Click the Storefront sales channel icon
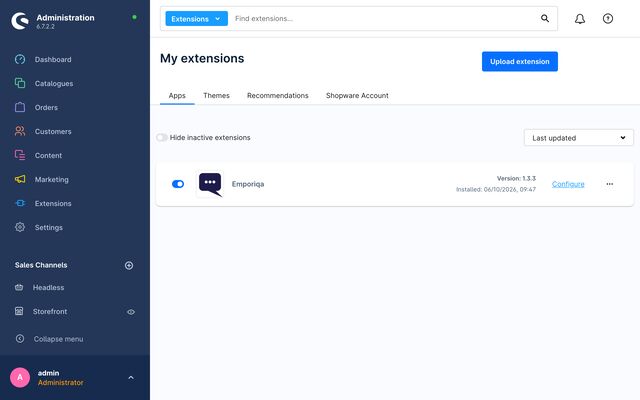This screenshot has width=640, height=400. 19,311
